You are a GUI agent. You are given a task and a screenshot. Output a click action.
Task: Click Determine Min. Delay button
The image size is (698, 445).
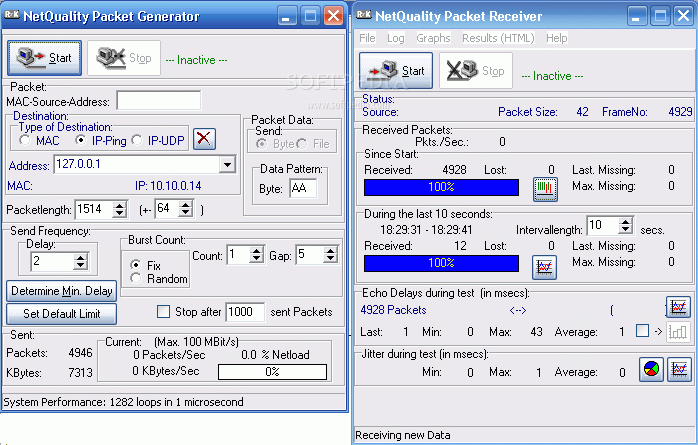coord(61,291)
